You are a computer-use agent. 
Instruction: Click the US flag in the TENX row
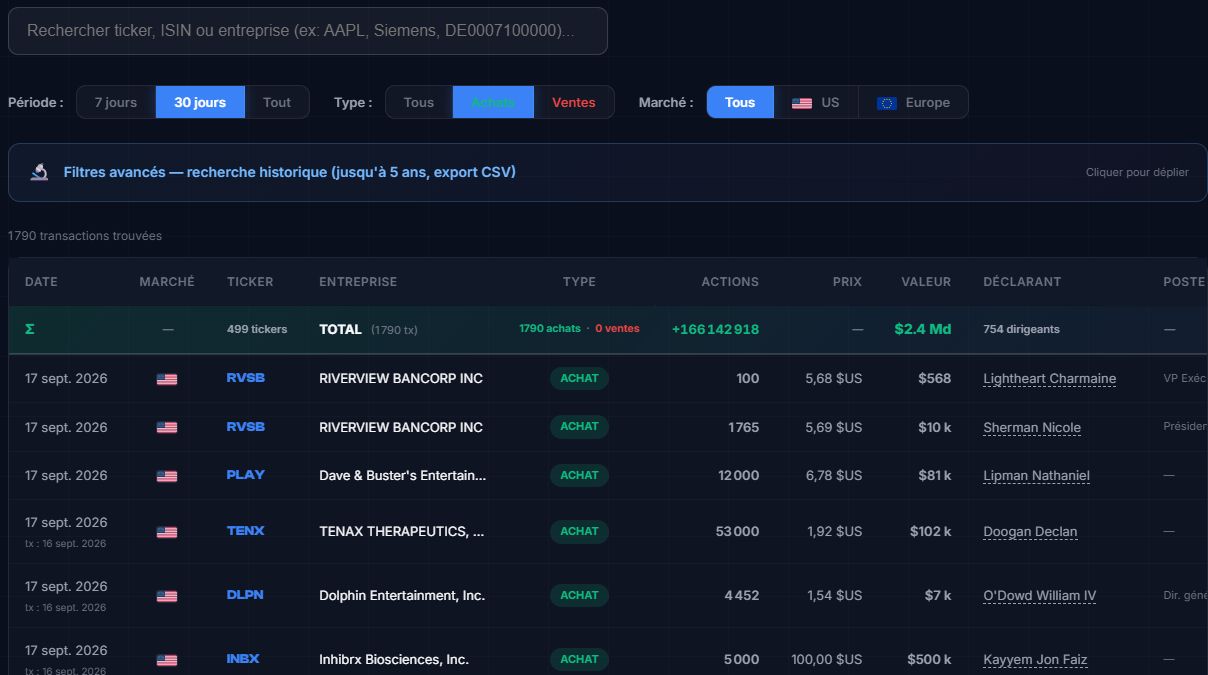(x=167, y=532)
